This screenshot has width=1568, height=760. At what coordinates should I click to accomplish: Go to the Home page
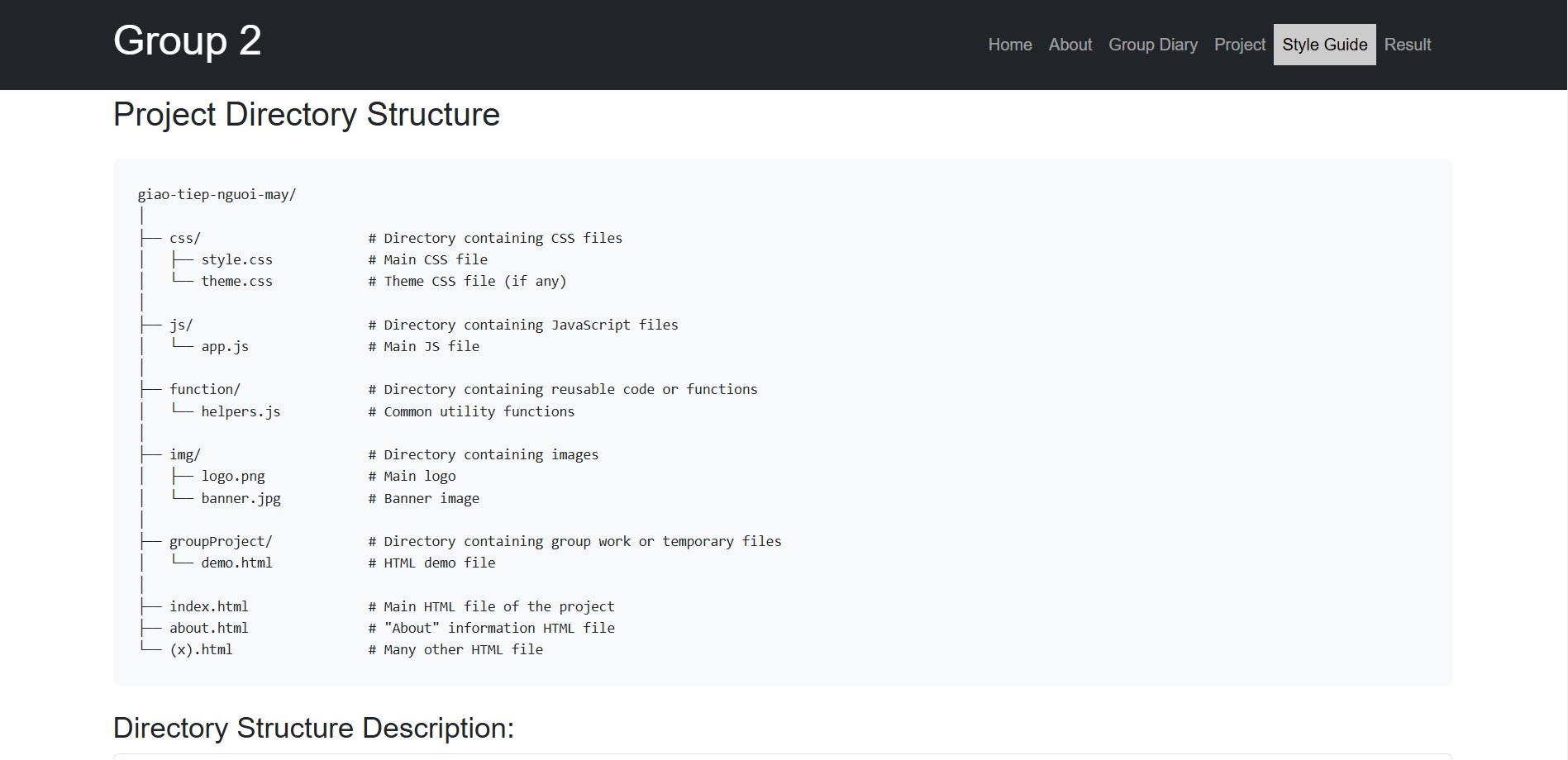coord(1009,45)
